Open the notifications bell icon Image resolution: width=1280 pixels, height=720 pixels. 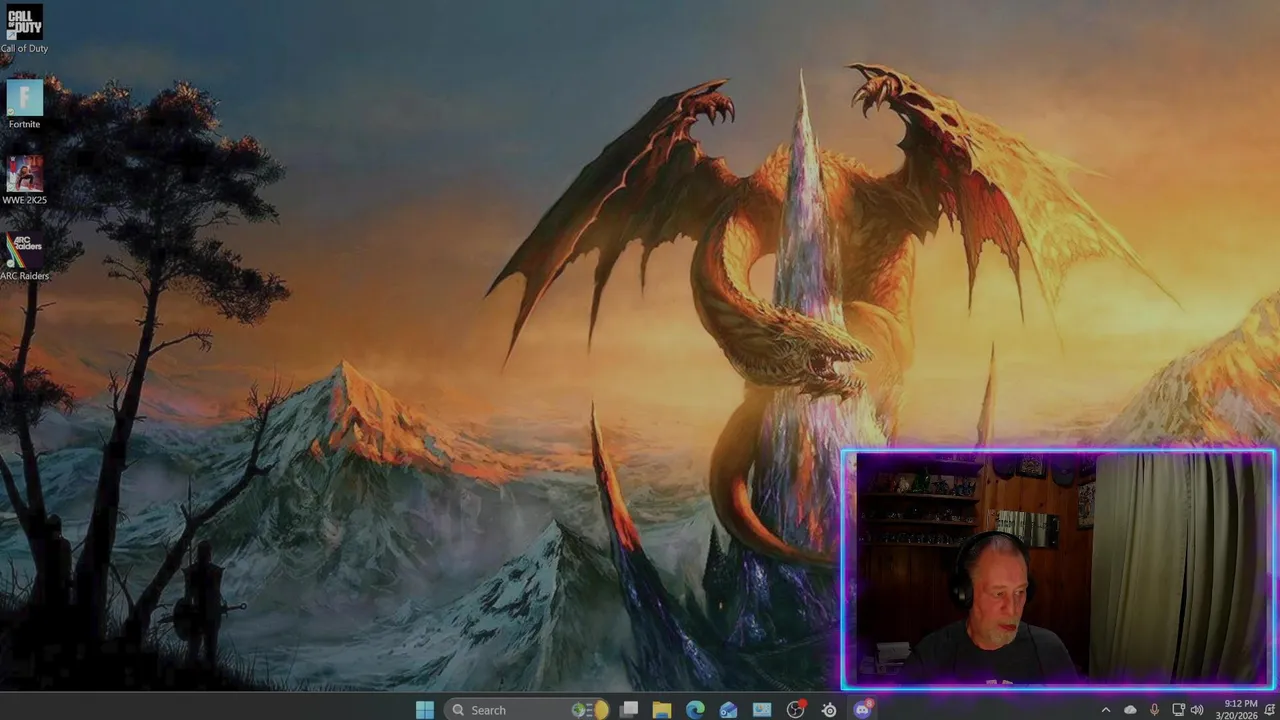tap(1269, 710)
